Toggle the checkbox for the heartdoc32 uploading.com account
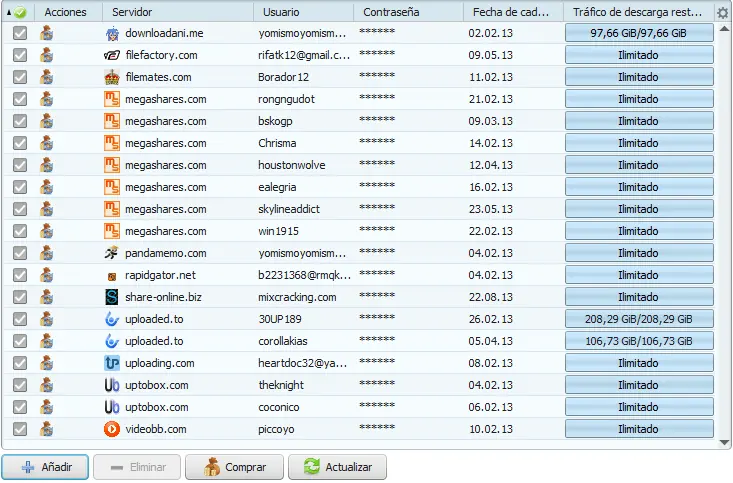The width and height of the screenshot is (733, 483). coord(20,363)
